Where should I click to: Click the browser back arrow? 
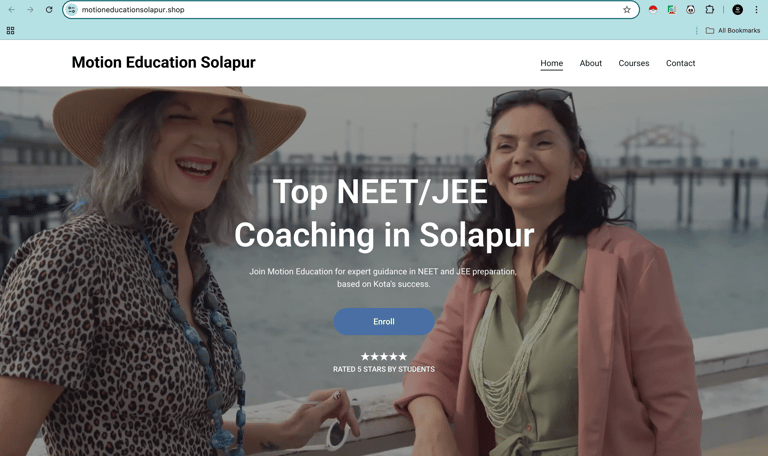tap(11, 9)
